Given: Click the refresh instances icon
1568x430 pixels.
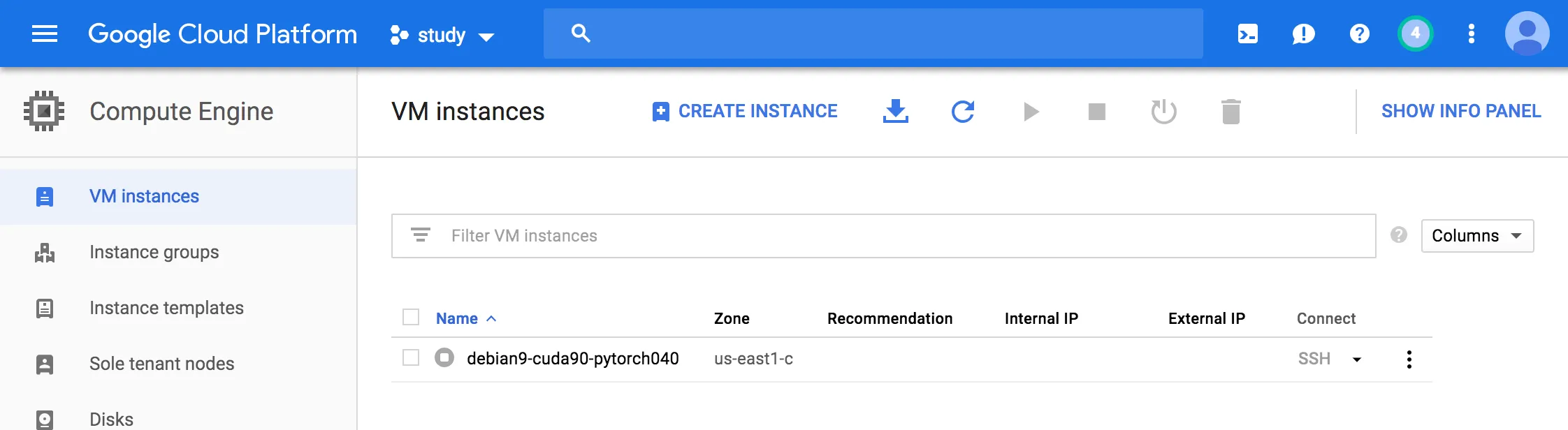Looking at the screenshot, I should [x=963, y=111].
